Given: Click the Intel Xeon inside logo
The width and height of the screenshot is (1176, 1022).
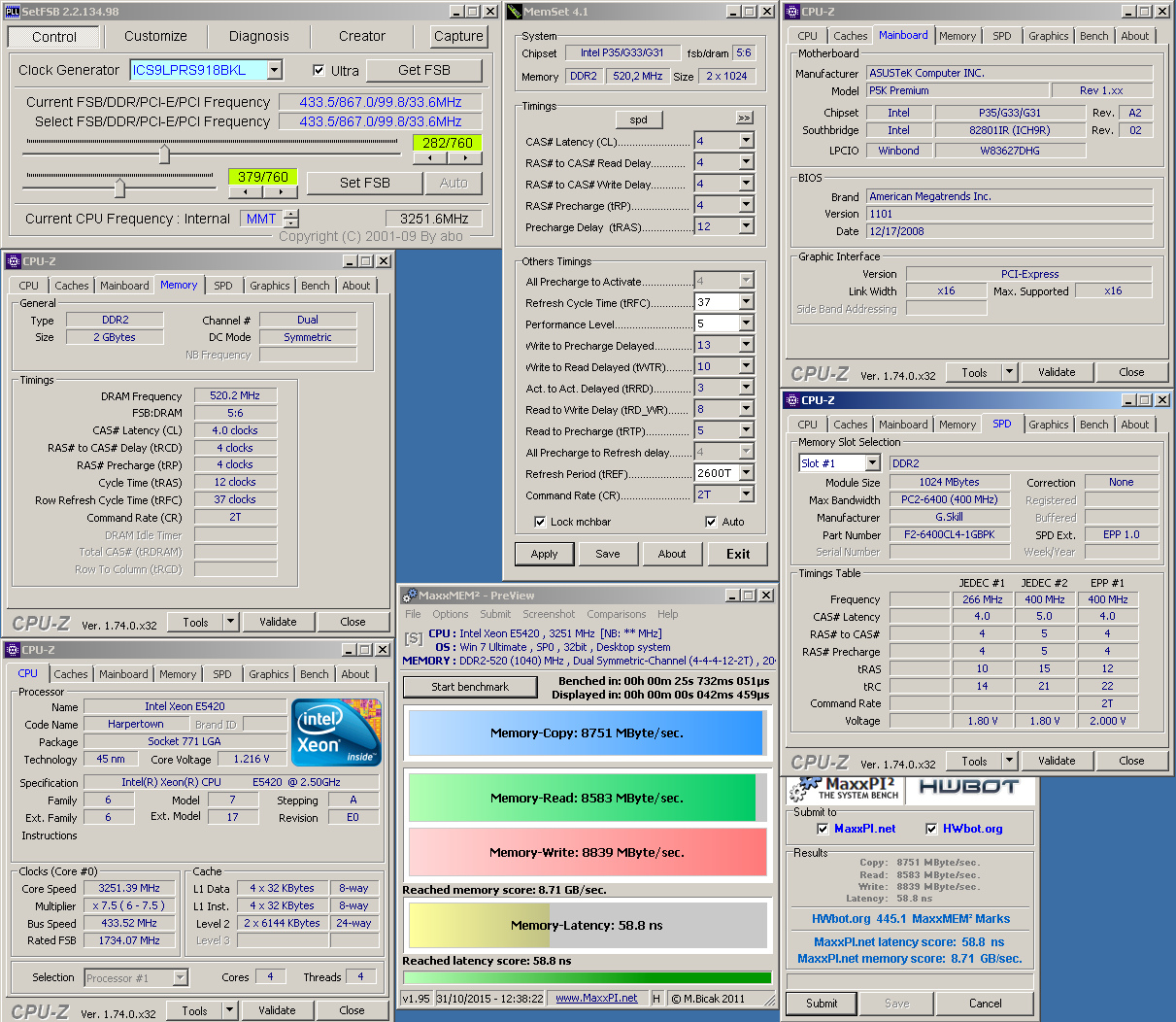Looking at the screenshot, I should pos(336,732).
